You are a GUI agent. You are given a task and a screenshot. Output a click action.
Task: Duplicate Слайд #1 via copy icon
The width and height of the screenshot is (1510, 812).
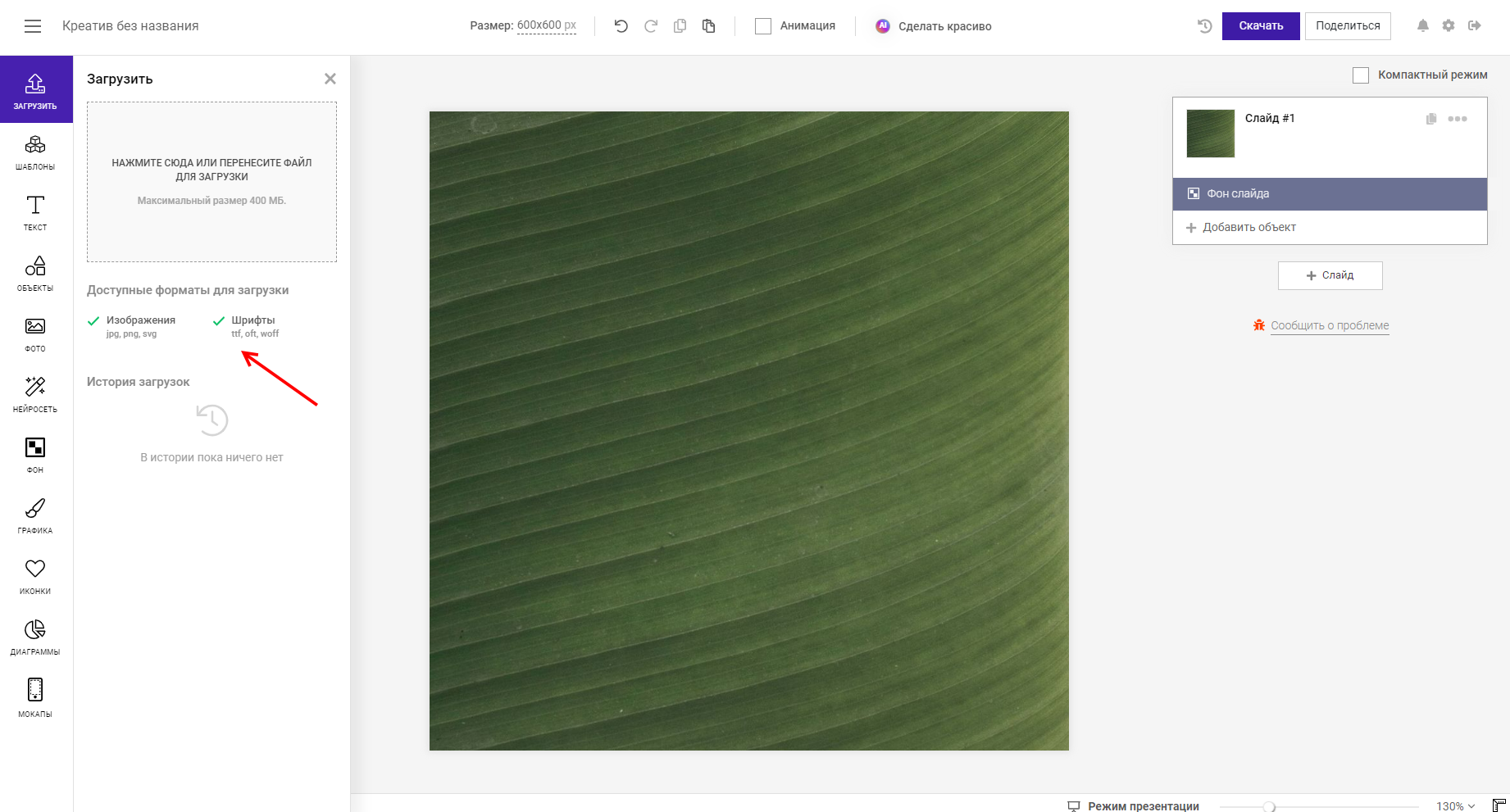tap(1431, 119)
